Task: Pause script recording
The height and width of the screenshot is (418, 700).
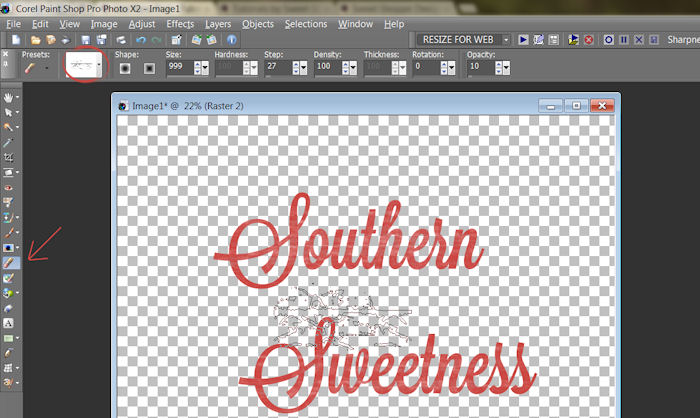Action: (622, 40)
